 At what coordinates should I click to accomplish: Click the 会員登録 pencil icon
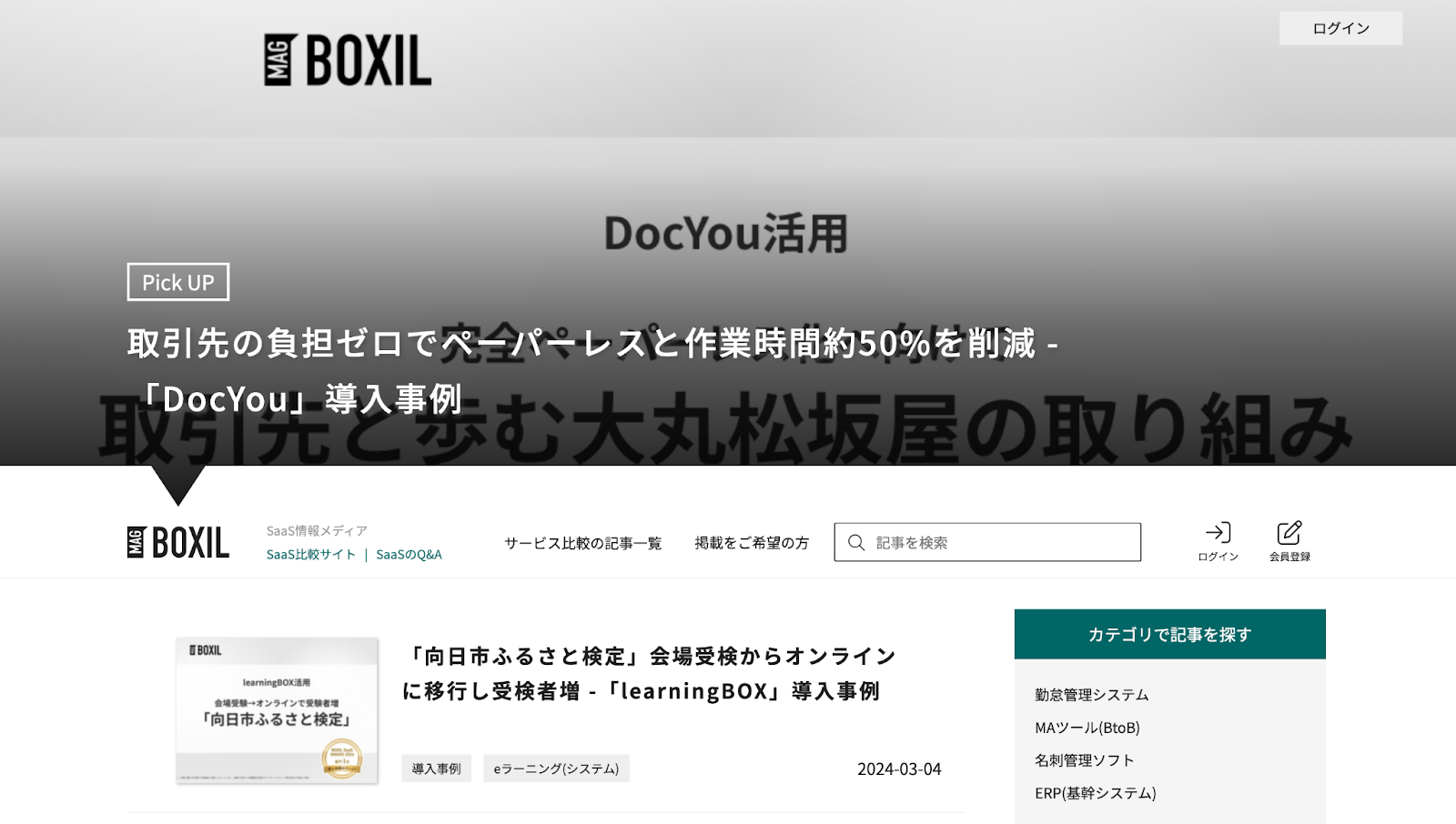pos(1289,533)
